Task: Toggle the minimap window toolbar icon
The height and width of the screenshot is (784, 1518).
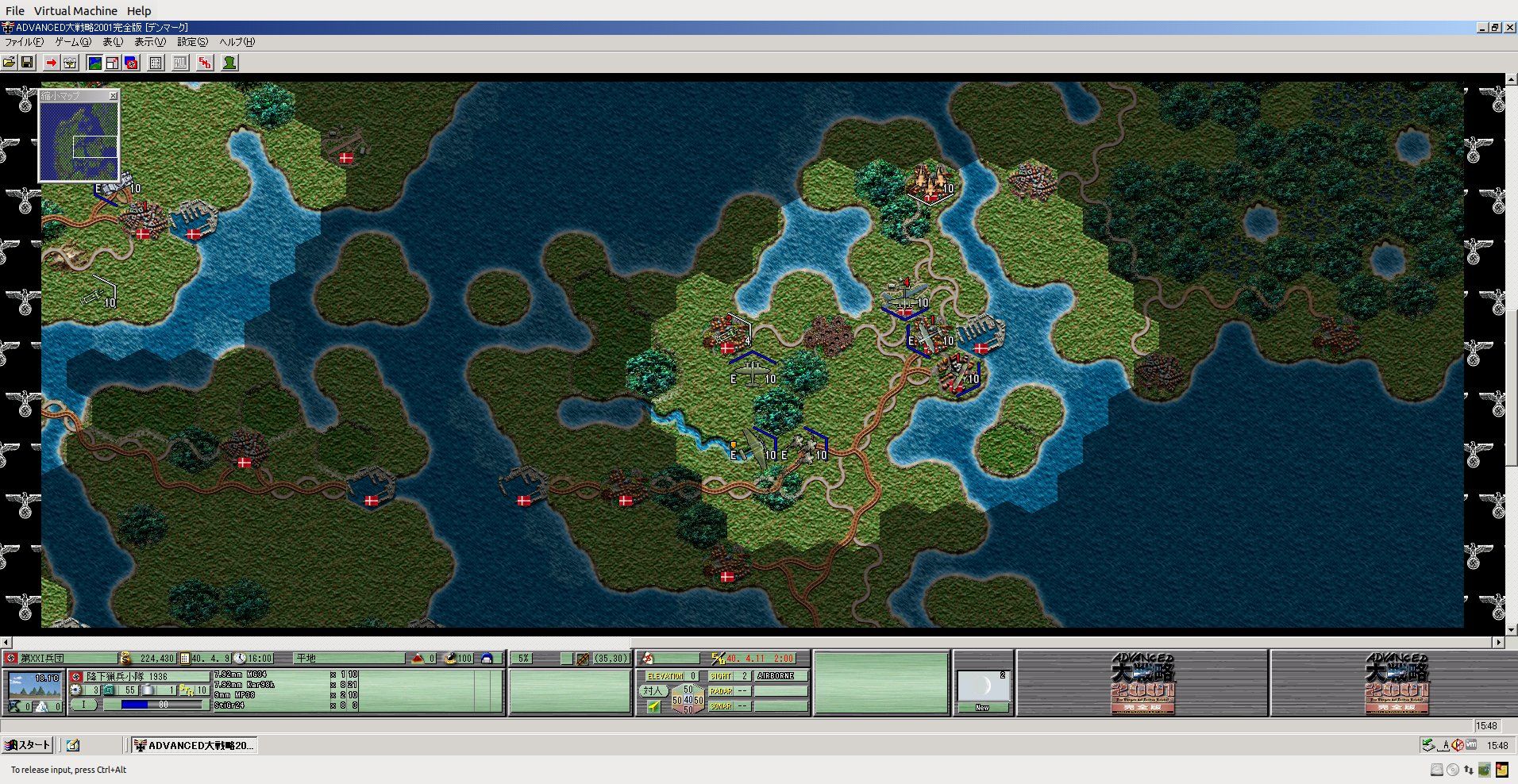Action: (113, 63)
